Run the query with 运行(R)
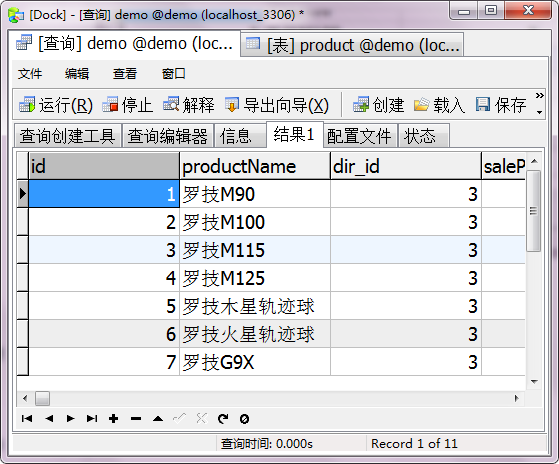The image size is (559, 464). (x=56, y=105)
